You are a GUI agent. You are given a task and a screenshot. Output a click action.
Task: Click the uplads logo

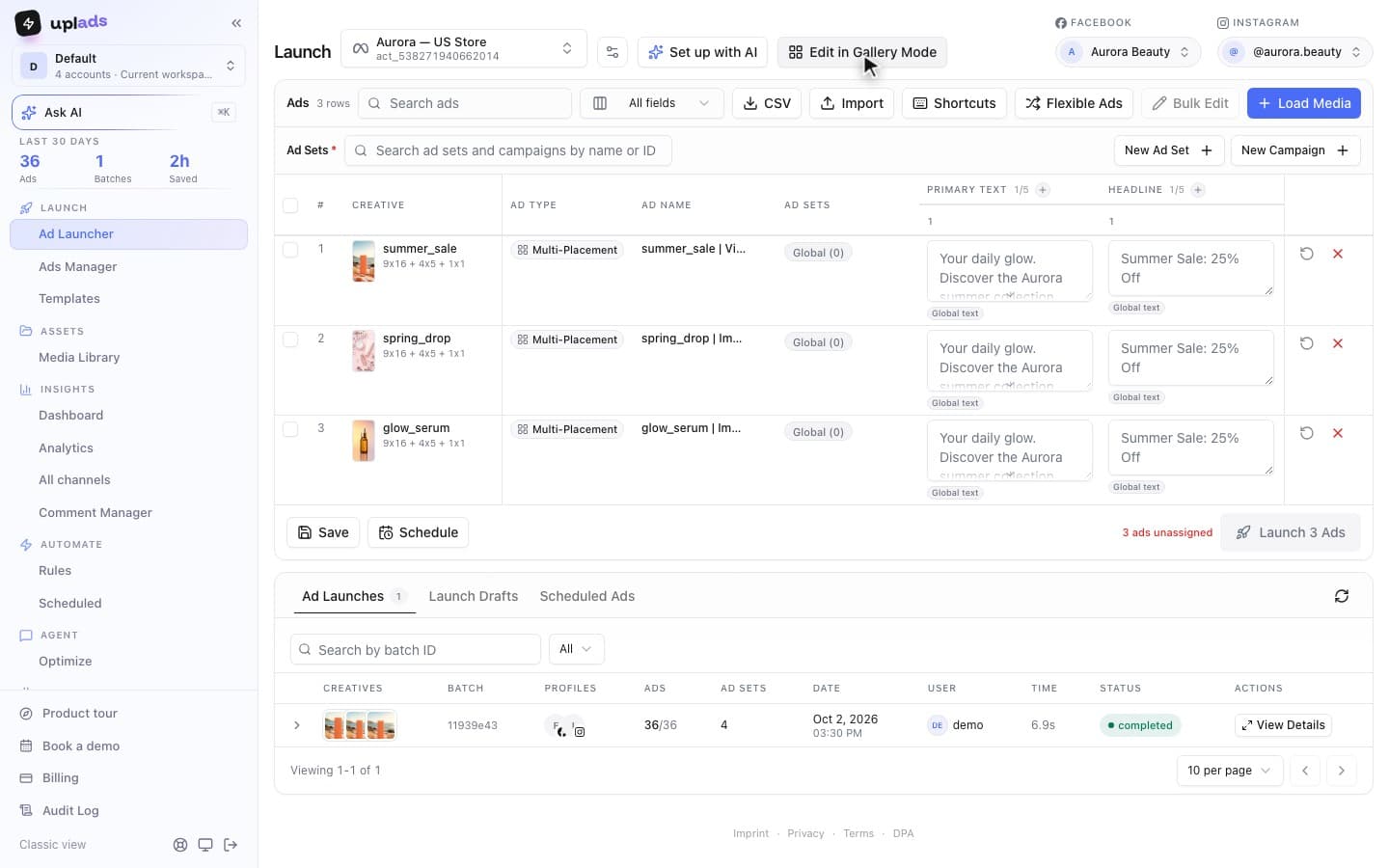pos(62,22)
